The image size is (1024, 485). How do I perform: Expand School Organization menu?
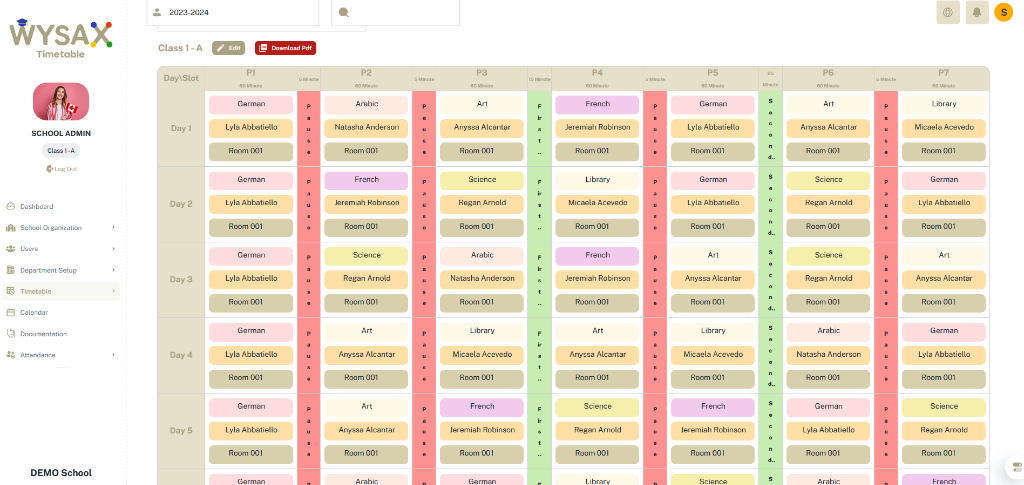tap(61, 228)
